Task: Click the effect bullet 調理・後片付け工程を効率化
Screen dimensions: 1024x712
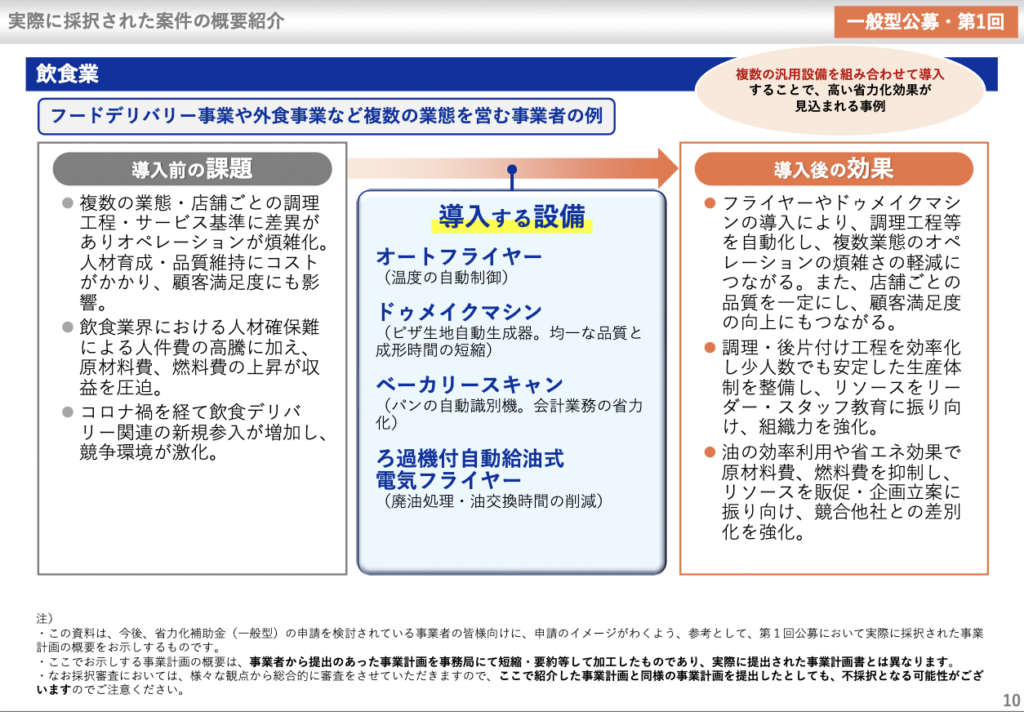Action: 835,387
